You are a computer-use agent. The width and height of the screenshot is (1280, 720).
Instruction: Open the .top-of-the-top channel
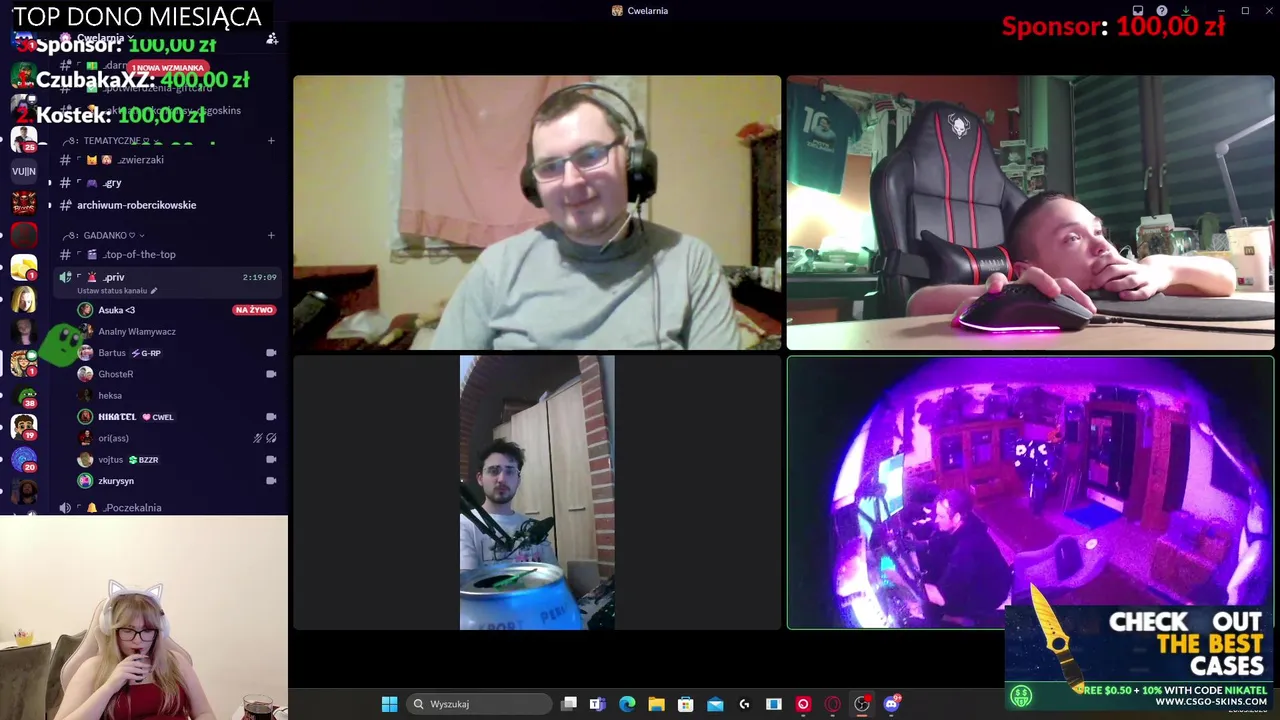tap(168, 254)
